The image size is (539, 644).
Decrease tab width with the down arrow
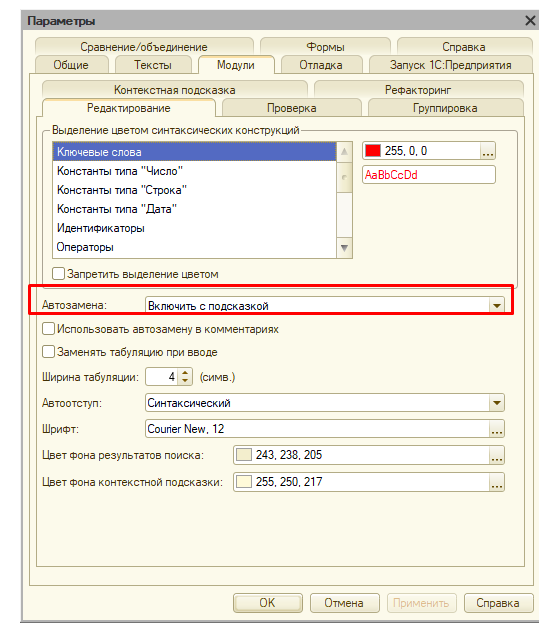click(x=185, y=381)
